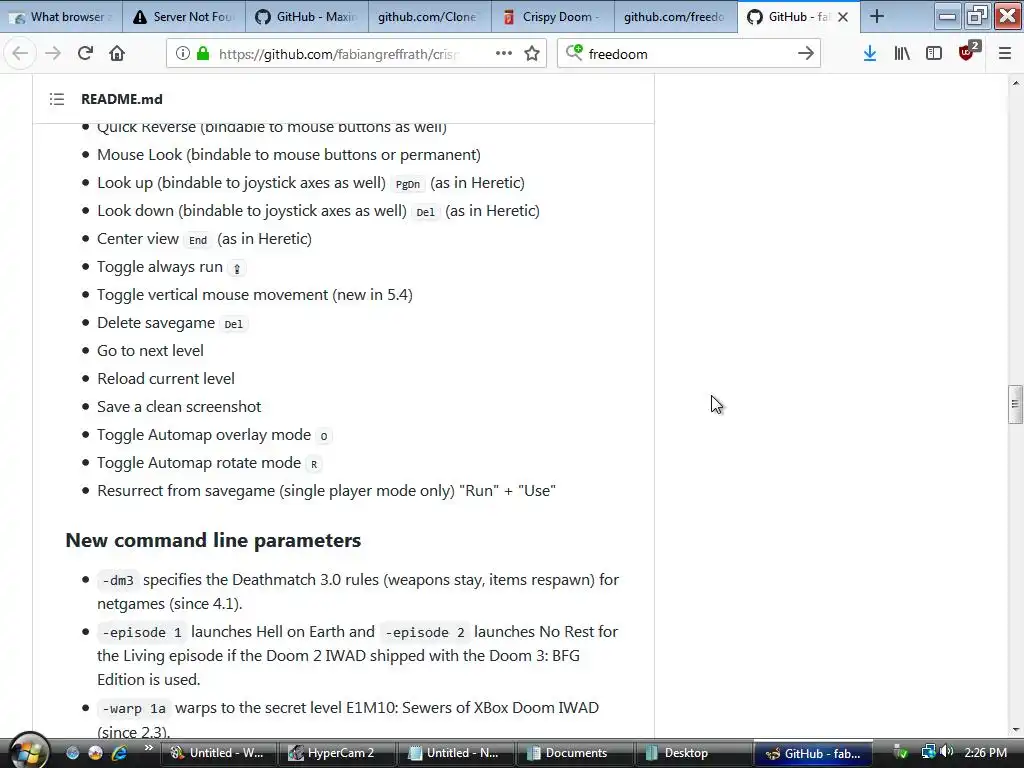Open the page actions three-dot menu

pos(504,54)
